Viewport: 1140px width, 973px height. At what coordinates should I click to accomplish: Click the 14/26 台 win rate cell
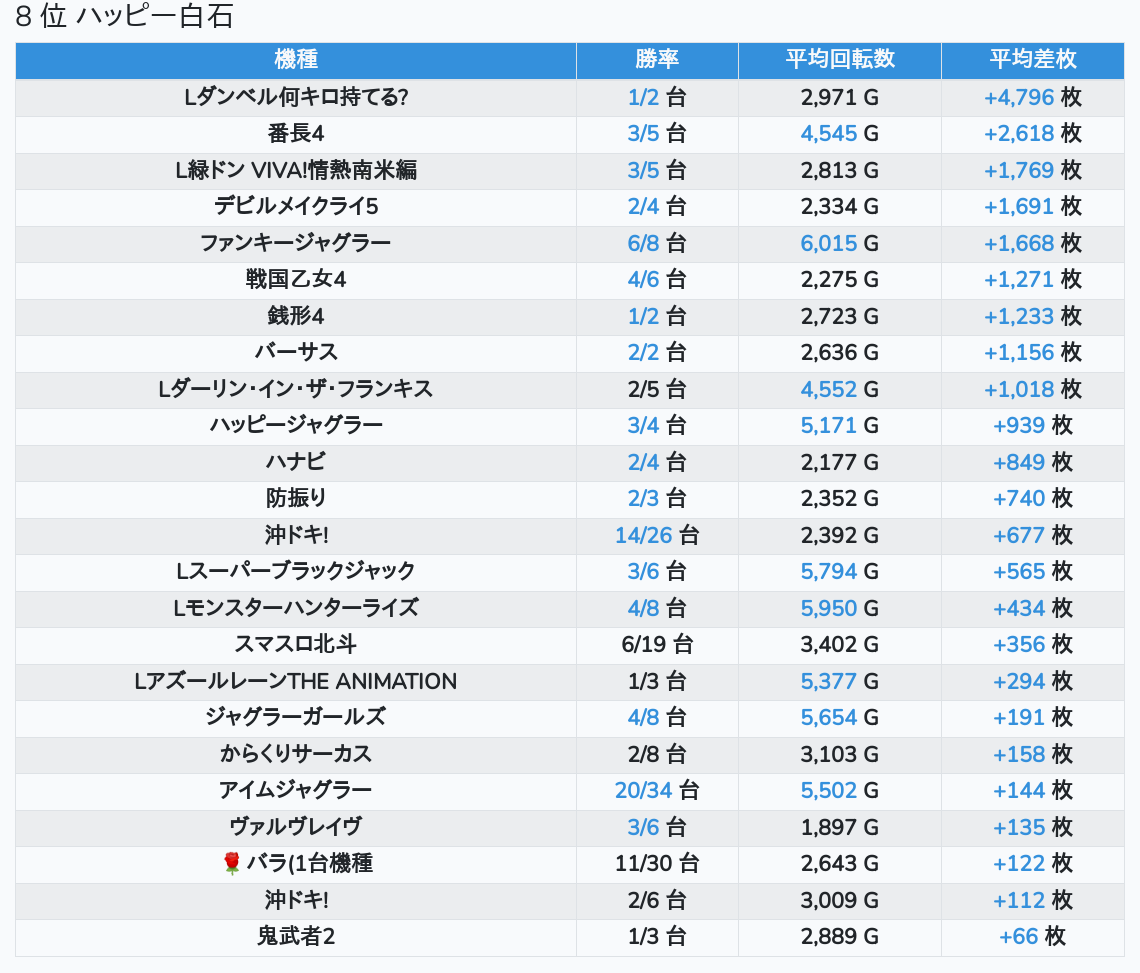pyautogui.click(x=657, y=535)
